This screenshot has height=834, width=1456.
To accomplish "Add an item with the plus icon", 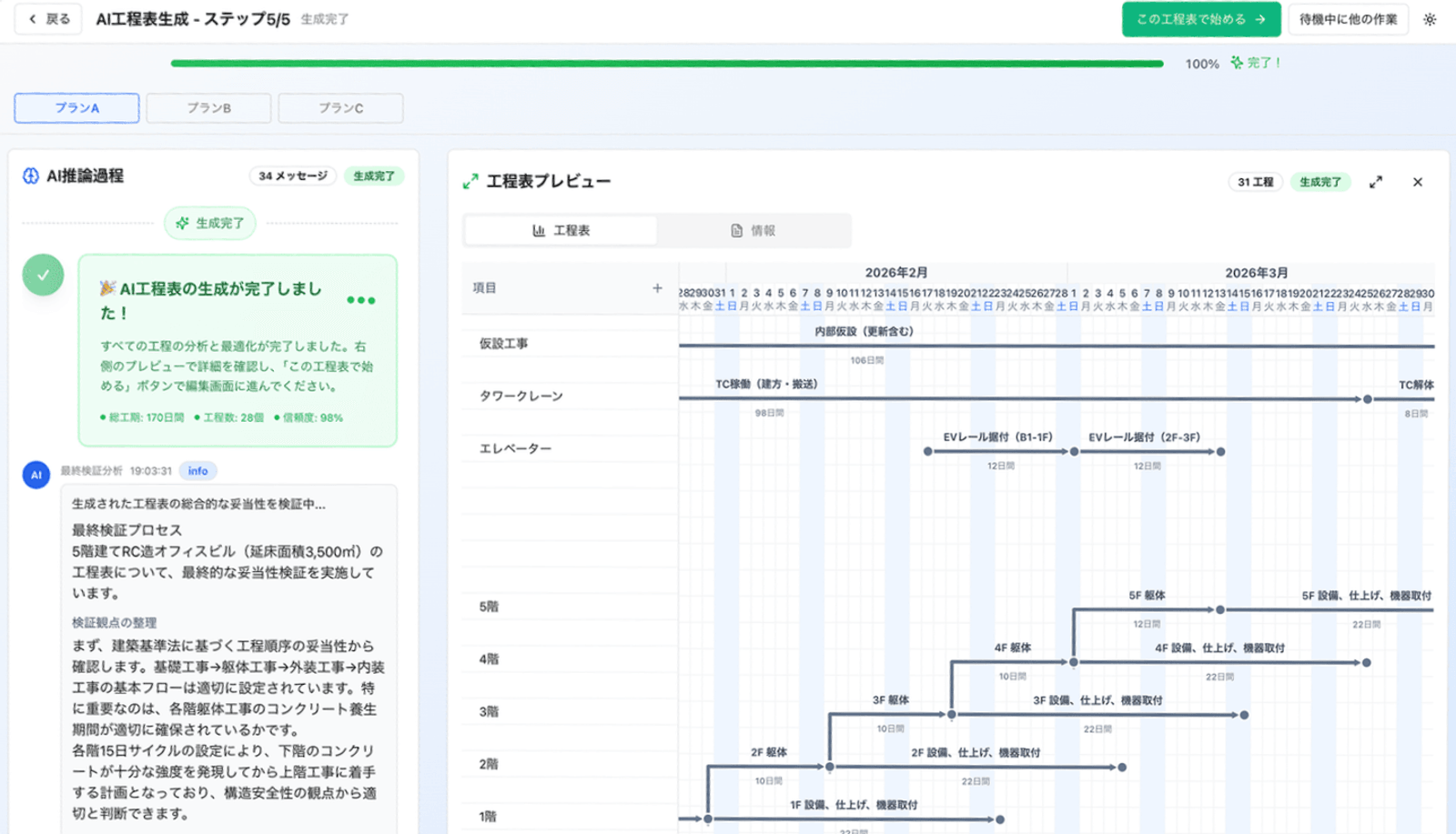I will (x=657, y=288).
